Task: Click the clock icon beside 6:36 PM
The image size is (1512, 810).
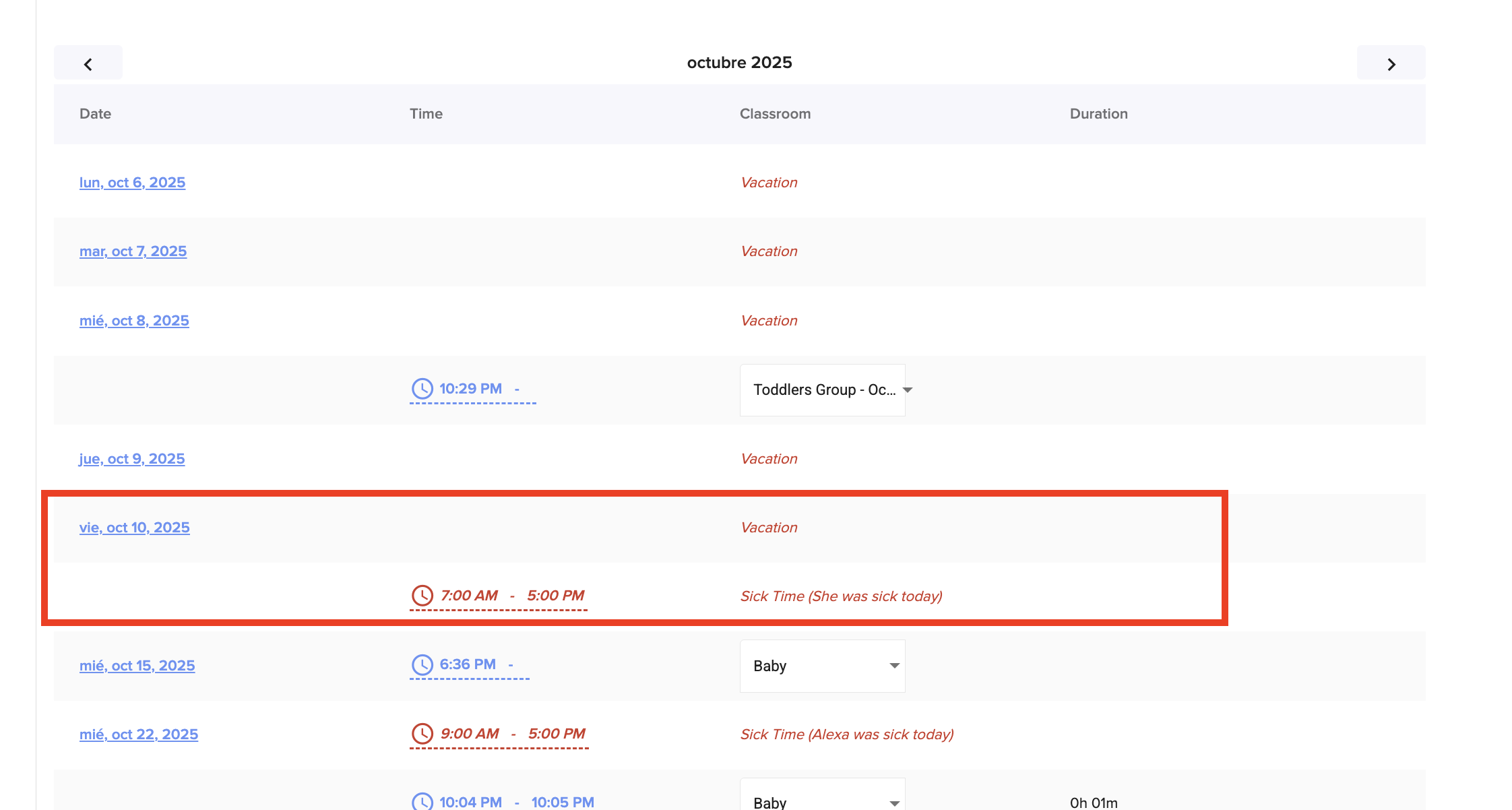Action: click(422, 664)
